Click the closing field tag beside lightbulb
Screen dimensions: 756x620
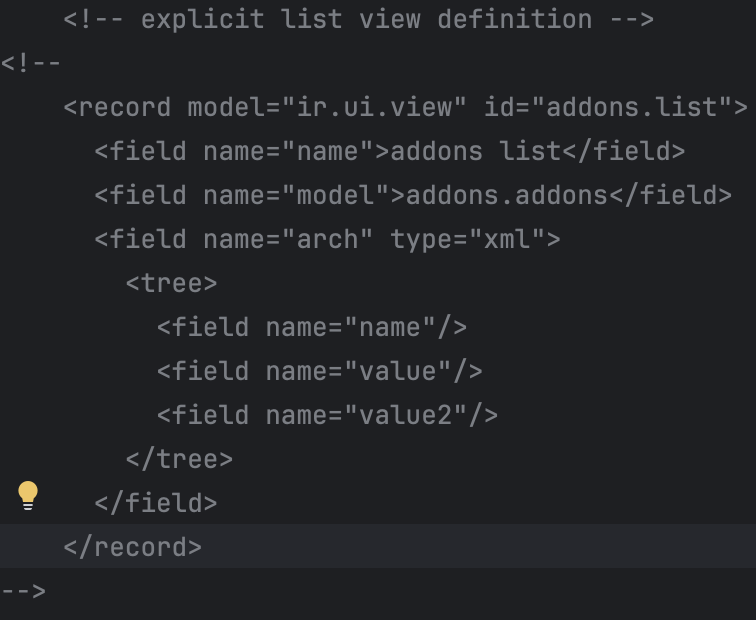[156, 503]
